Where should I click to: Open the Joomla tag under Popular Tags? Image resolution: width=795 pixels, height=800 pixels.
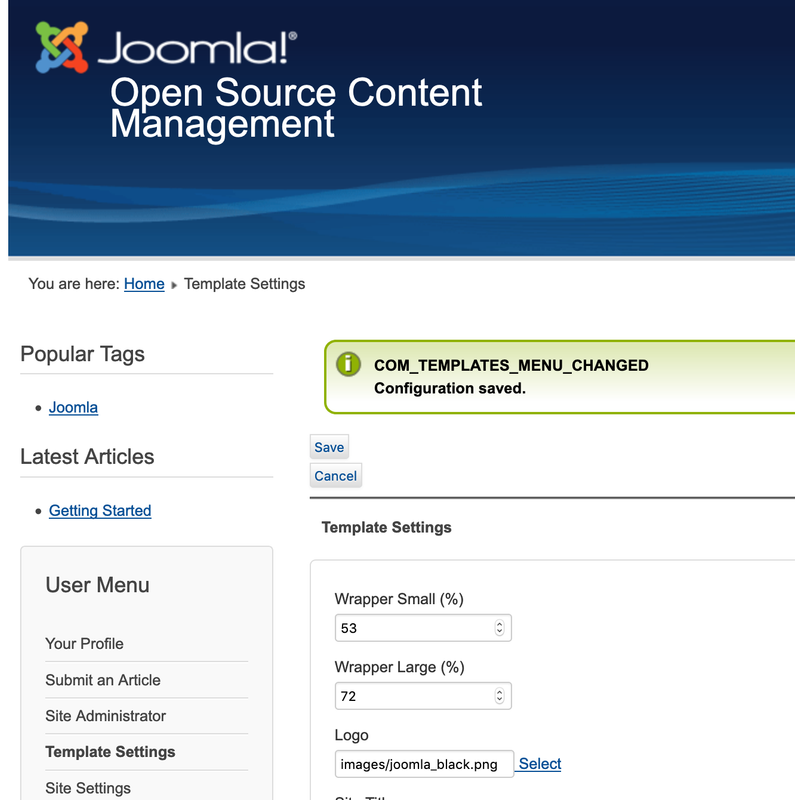73,407
